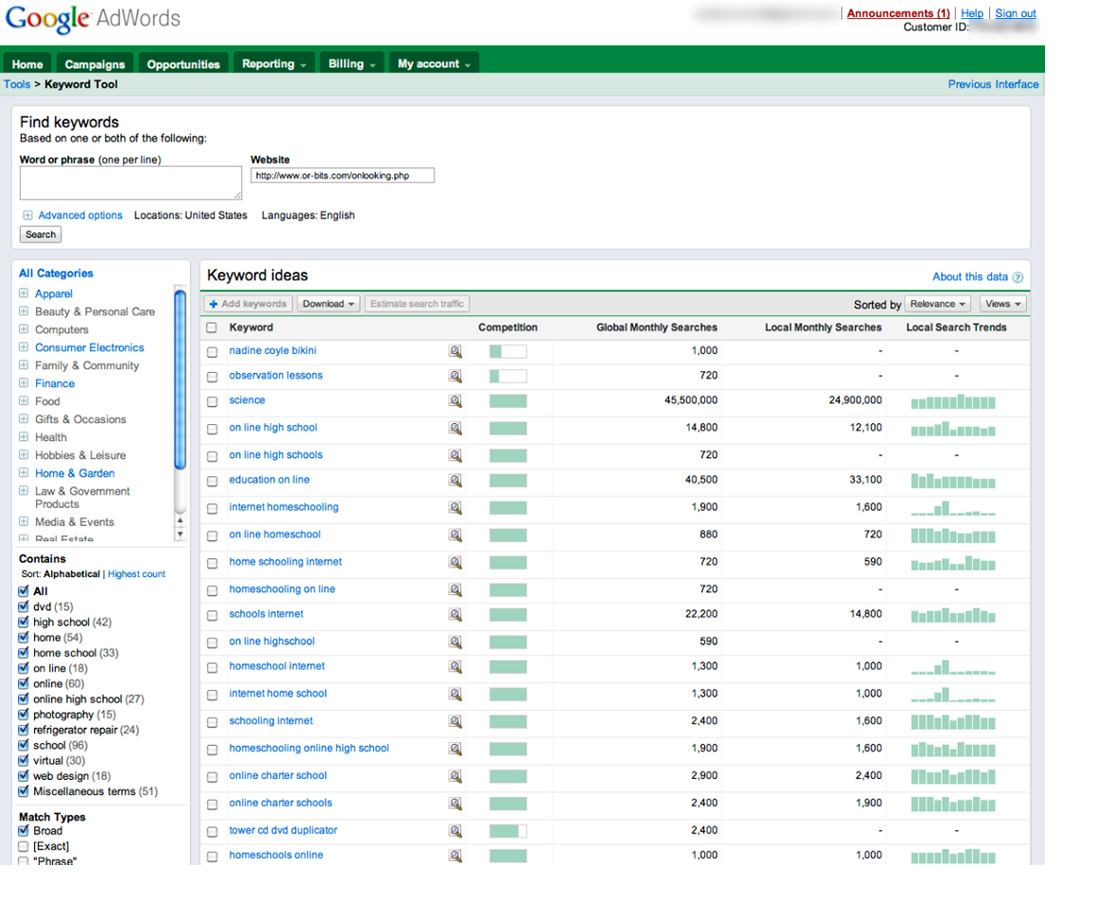This screenshot has width=1100, height=911.
Task: Click the magnifier icon for observation lessons
Action: tap(455, 377)
